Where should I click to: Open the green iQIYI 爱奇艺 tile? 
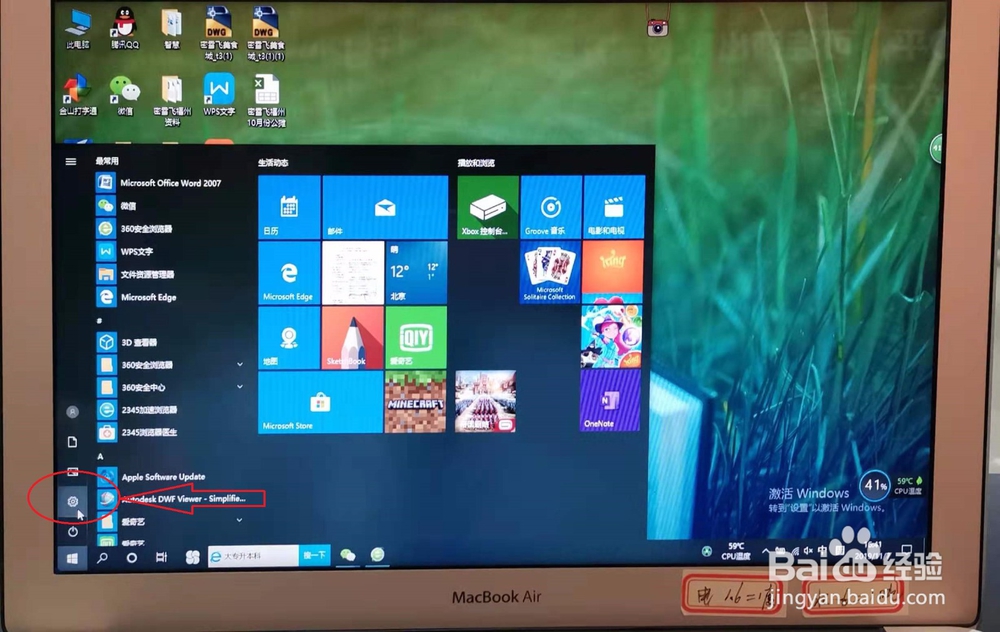(416, 337)
